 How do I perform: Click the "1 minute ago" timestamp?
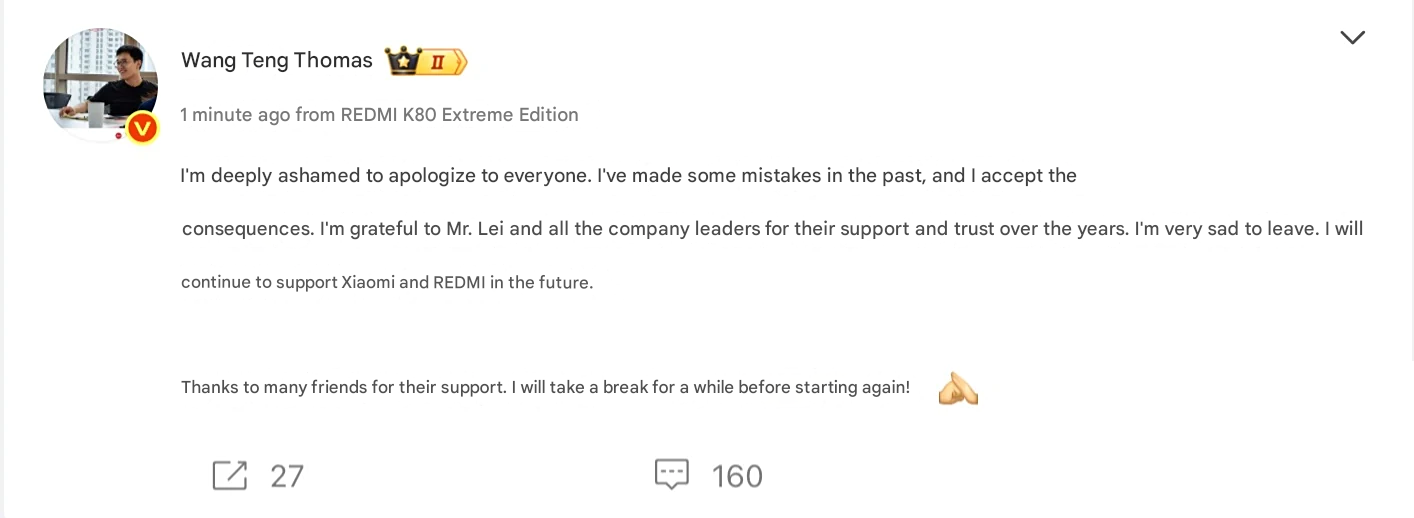[x=235, y=115]
